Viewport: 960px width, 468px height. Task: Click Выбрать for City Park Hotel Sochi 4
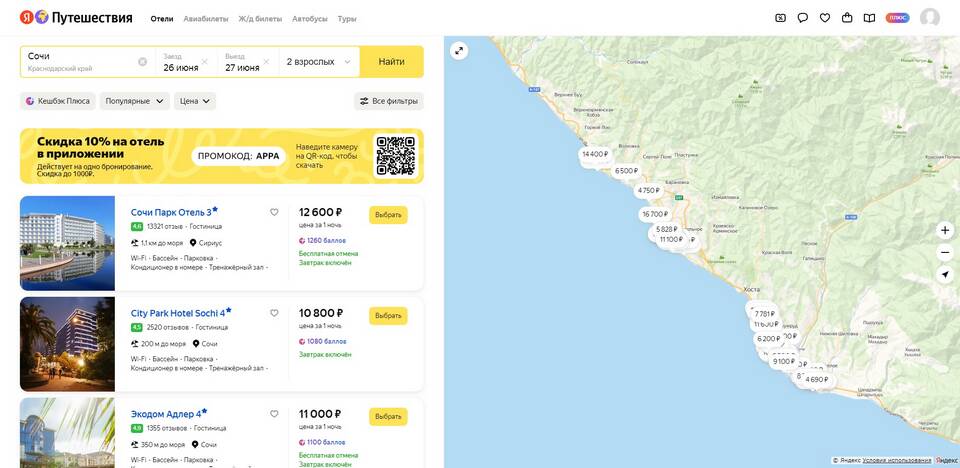tap(388, 315)
